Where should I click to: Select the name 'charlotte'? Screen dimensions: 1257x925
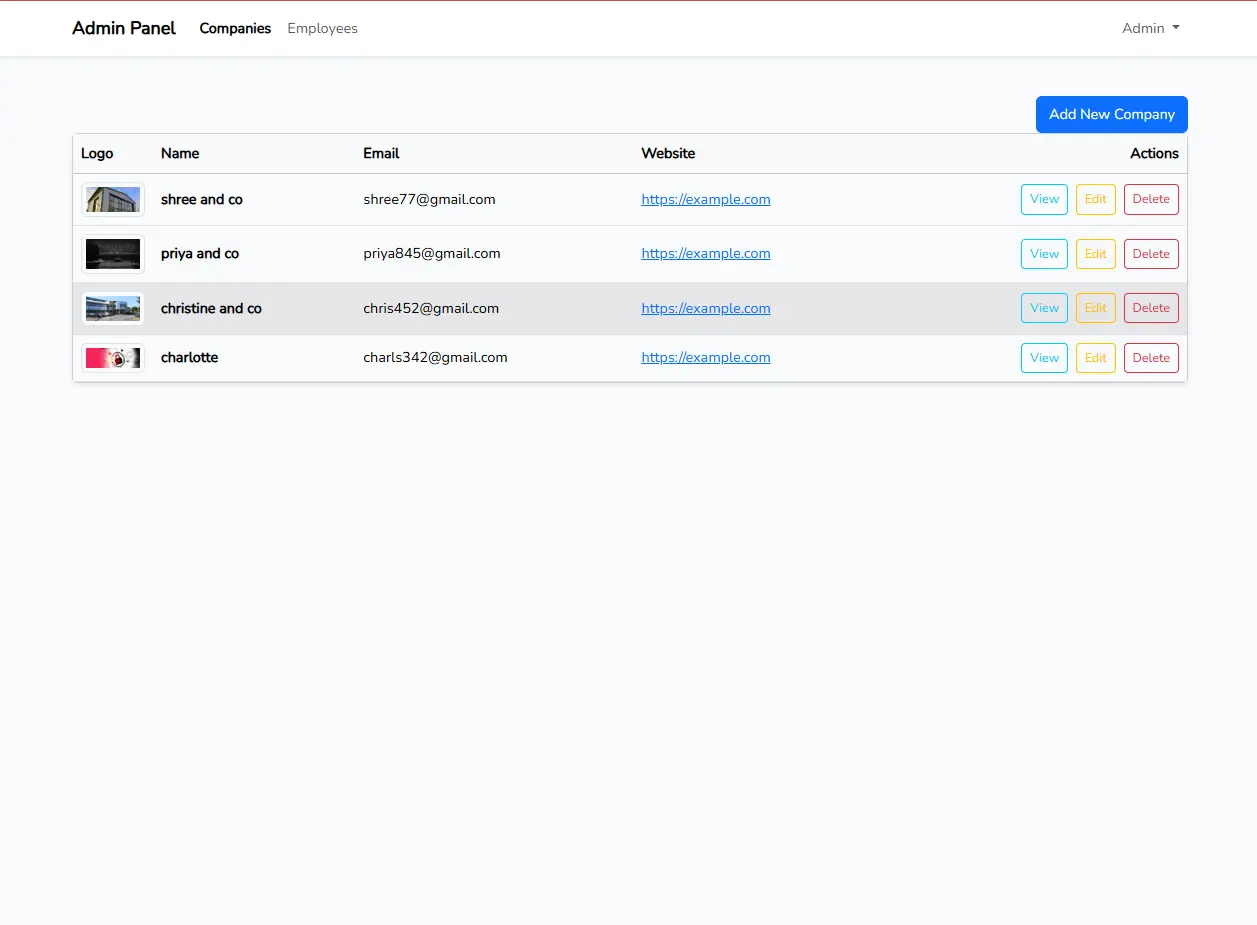(189, 357)
